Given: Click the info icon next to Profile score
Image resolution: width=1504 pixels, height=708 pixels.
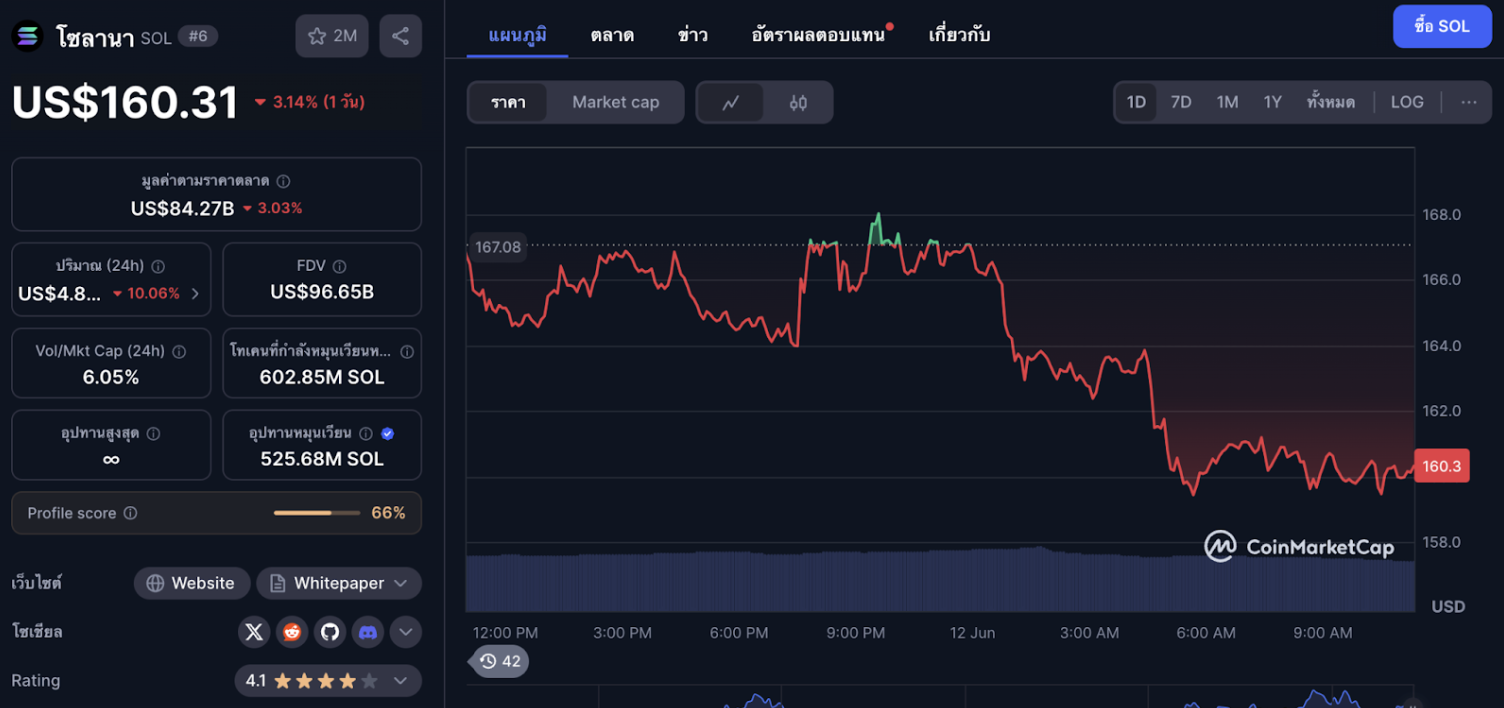Looking at the screenshot, I should point(130,513).
